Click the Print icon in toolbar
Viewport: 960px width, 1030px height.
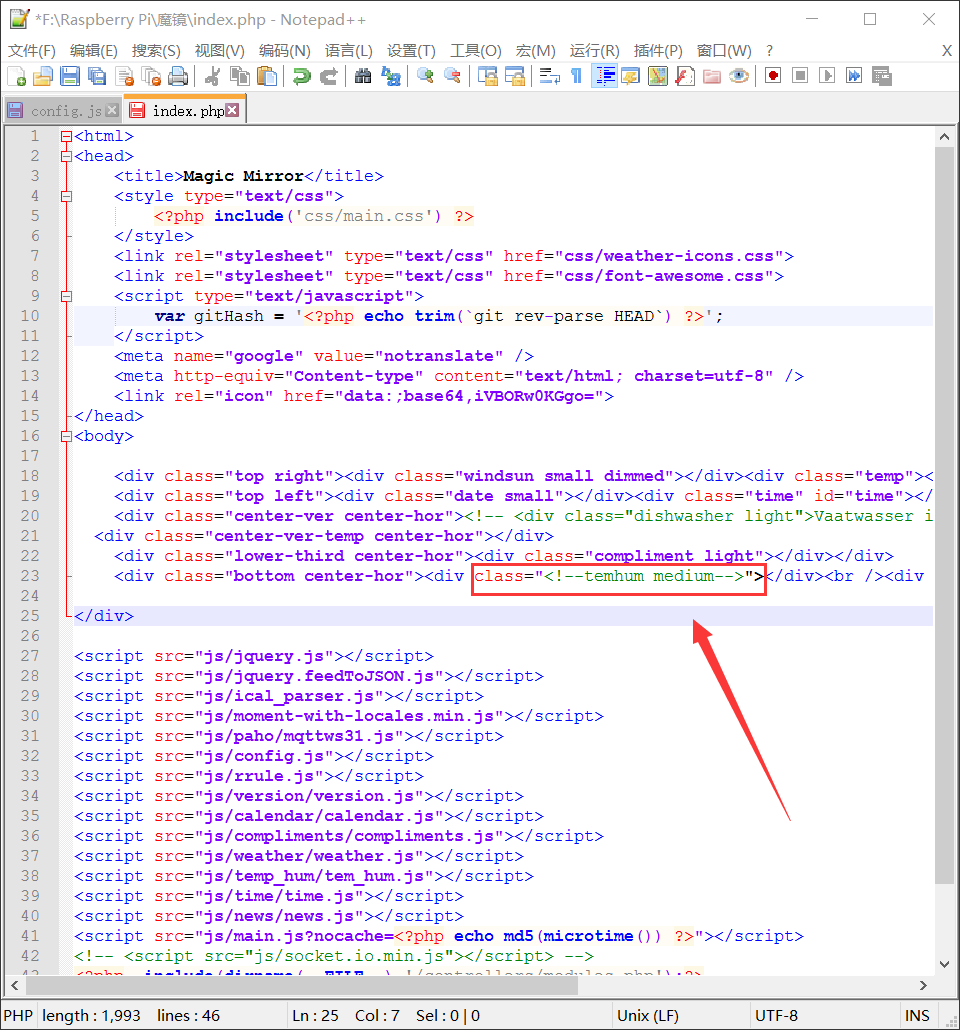178,76
